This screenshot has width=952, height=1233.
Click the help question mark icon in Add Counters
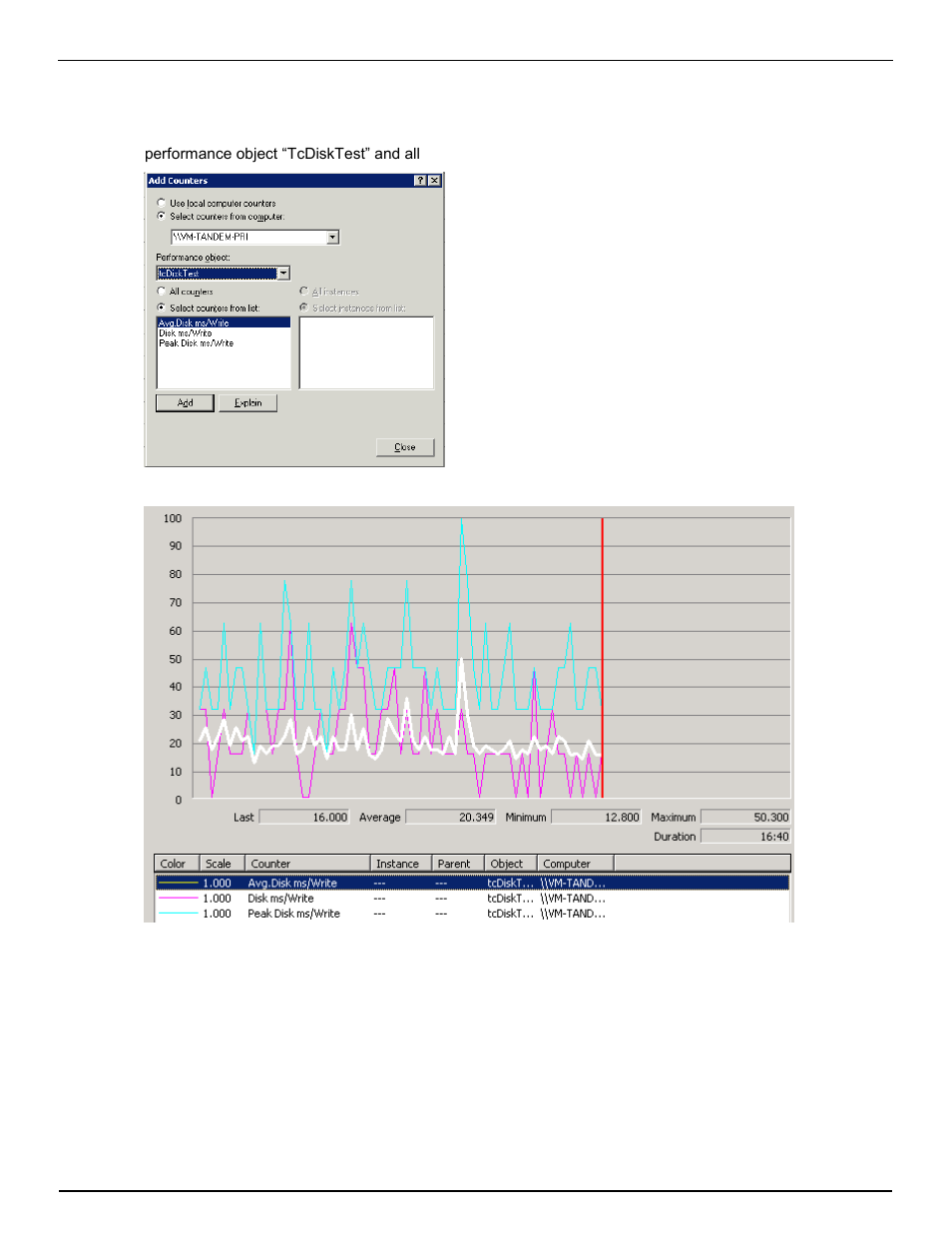(x=420, y=181)
